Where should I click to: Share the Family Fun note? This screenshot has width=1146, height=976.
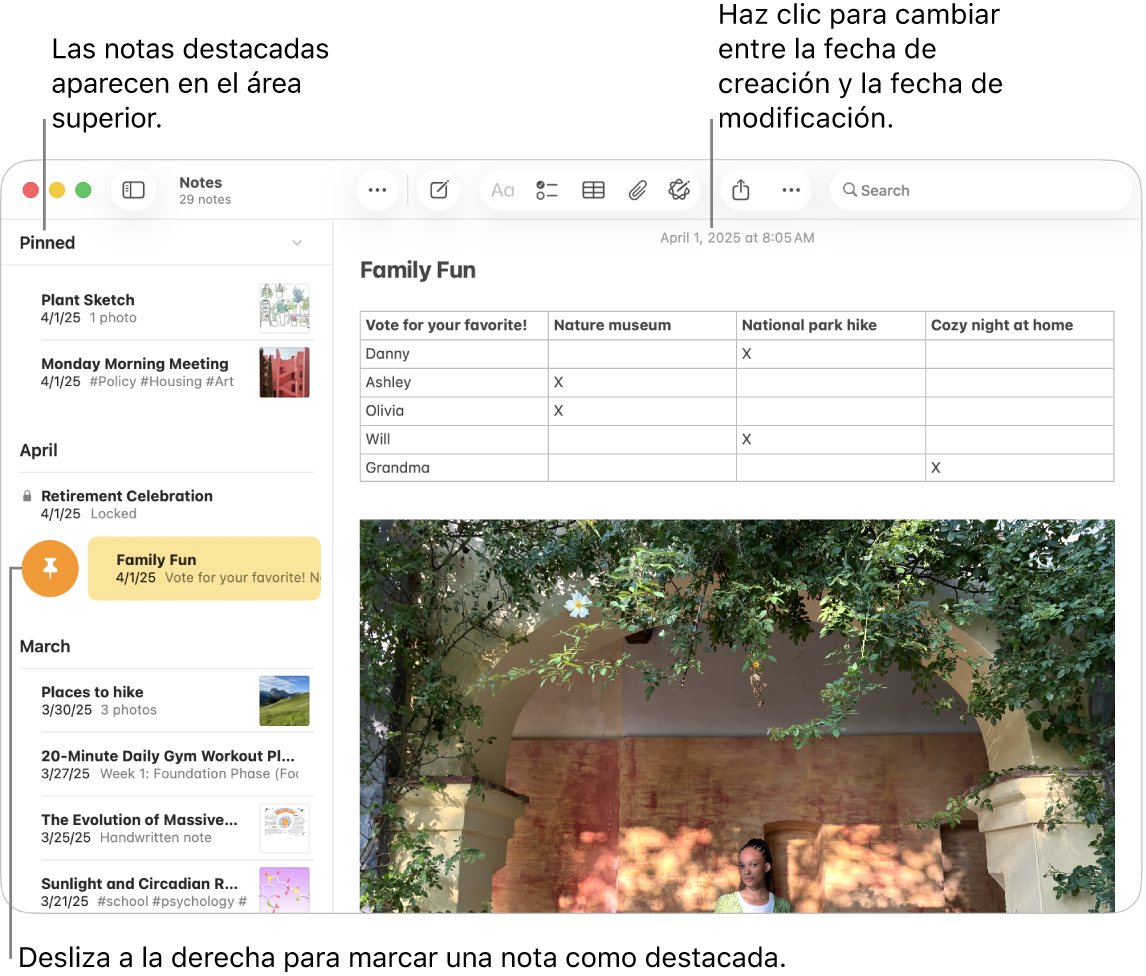tap(740, 189)
